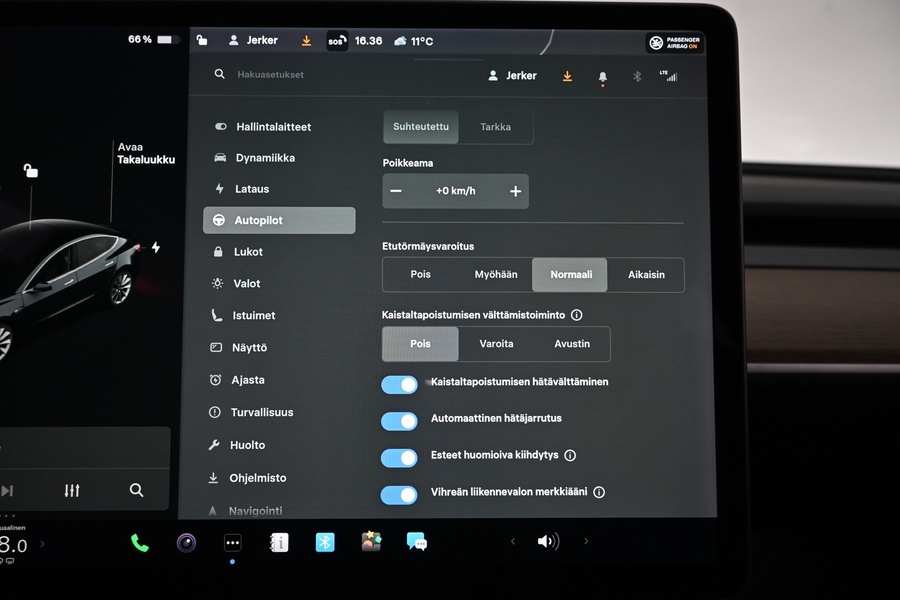Turn off Esteet huomioiva kiihdytys

point(400,458)
